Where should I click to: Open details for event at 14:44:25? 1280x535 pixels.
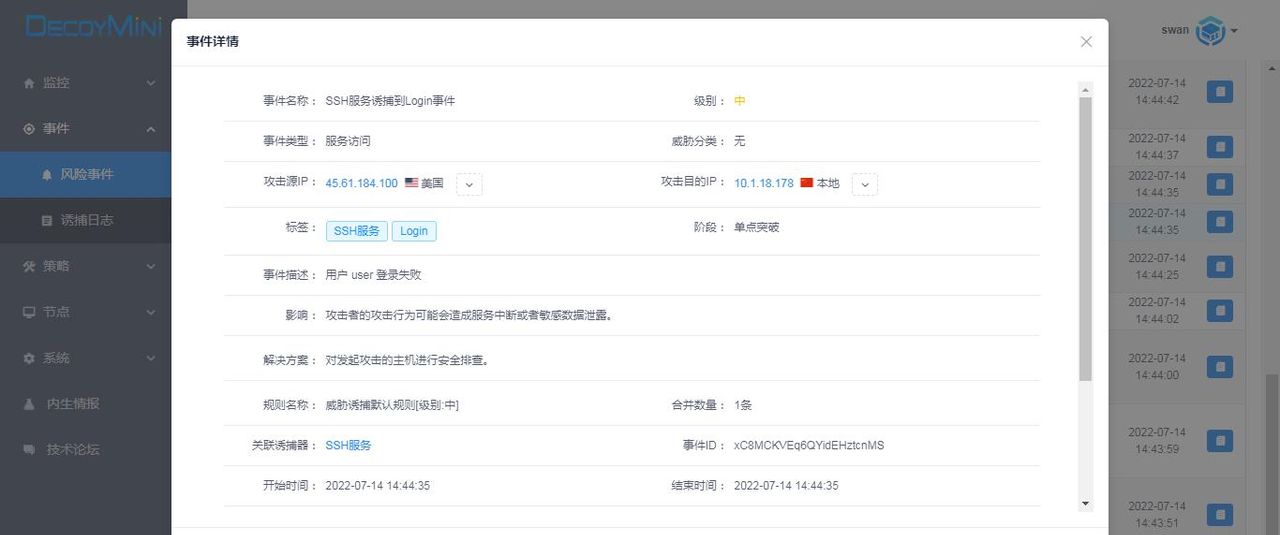pos(1219,266)
